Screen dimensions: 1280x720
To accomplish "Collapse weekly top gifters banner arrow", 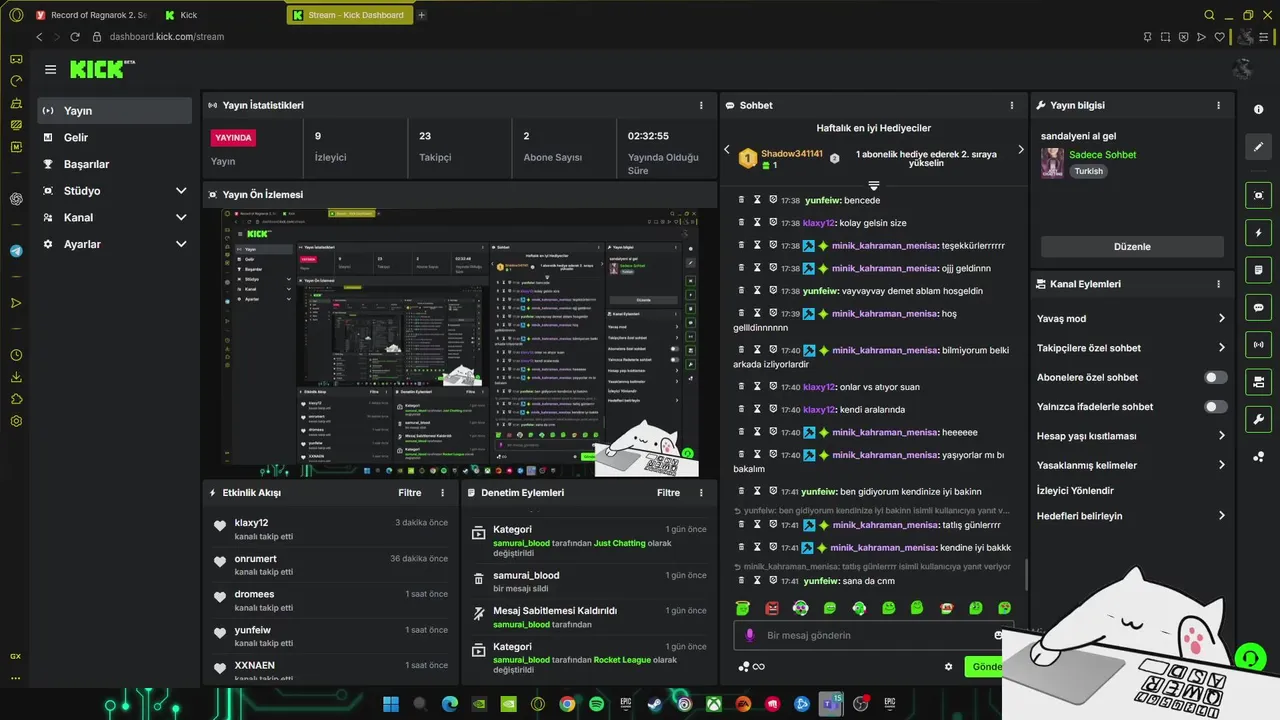I will point(873,186).
